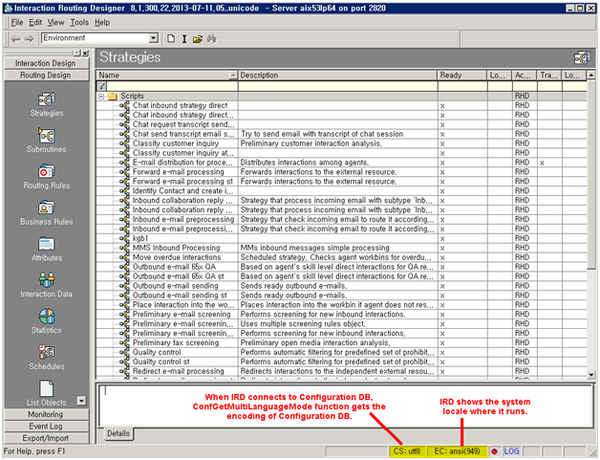Viewport: 600px width, 460px height.
Task: Switch to the Details tab
Action: click(x=118, y=433)
